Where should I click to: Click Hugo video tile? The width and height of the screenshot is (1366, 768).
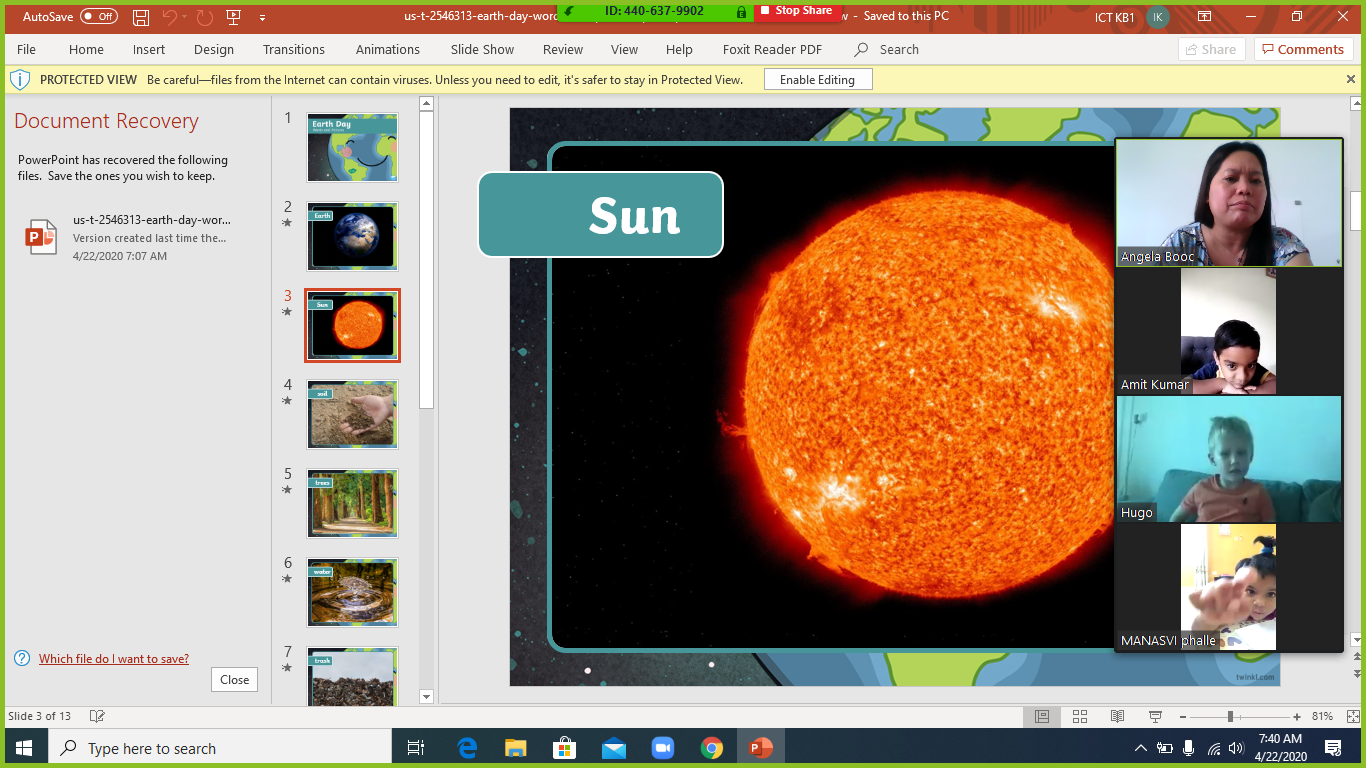point(1229,459)
